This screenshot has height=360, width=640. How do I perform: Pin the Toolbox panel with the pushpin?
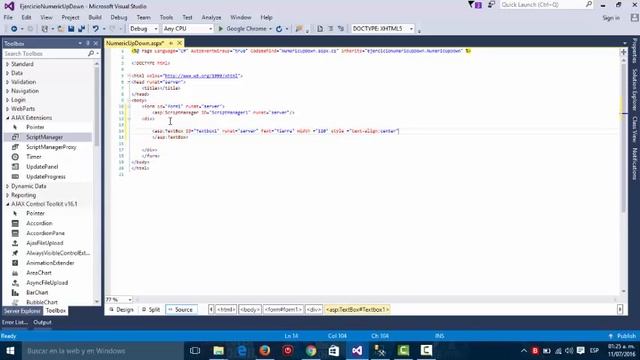[88, 43]
